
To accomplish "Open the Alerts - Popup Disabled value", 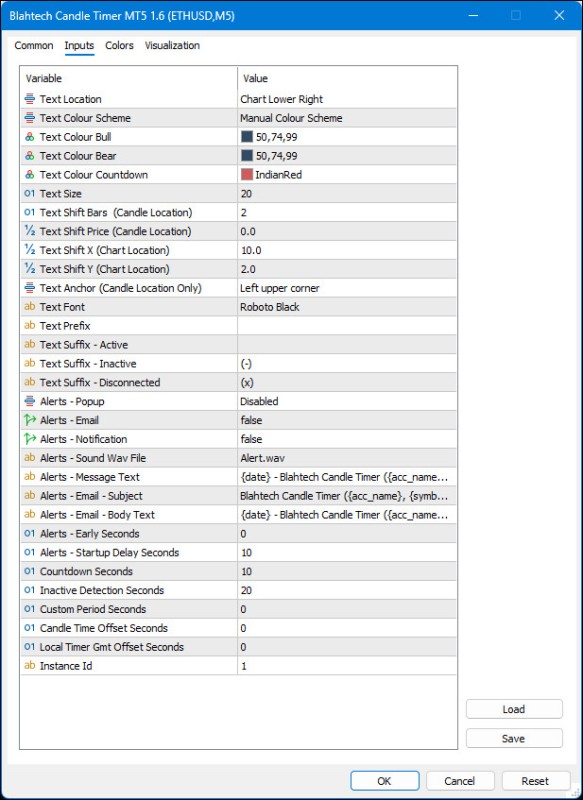I will point(347,401).
